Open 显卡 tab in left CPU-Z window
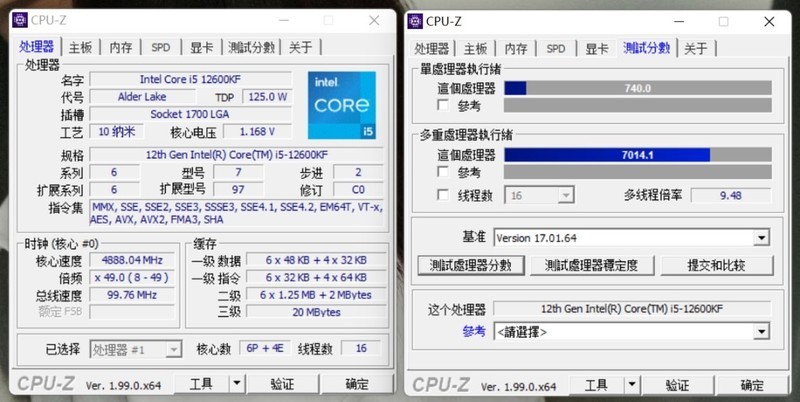800x402 pixels. coord(201,47)
